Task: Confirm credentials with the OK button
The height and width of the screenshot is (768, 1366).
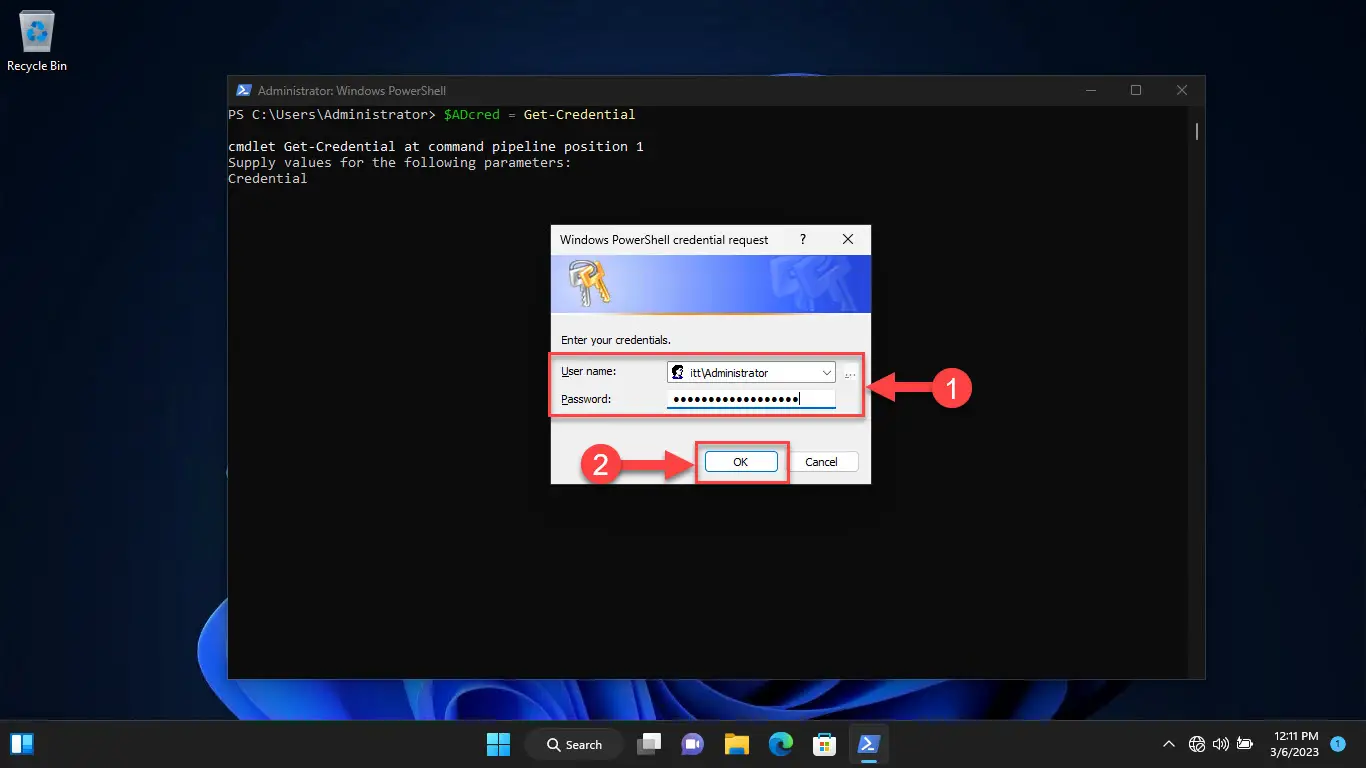Action: [741, 462]
